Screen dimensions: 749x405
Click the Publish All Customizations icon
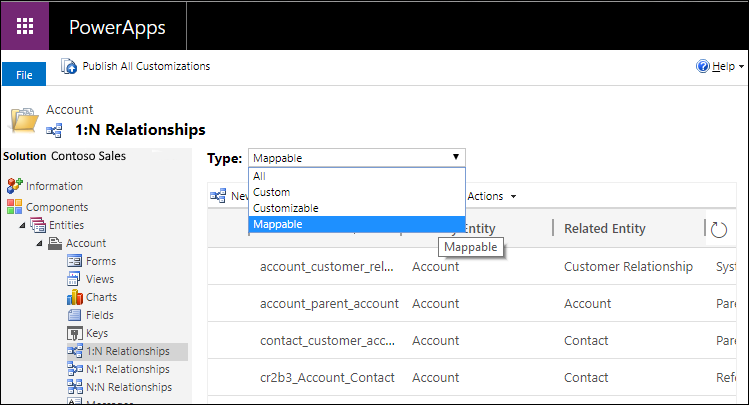69,66
